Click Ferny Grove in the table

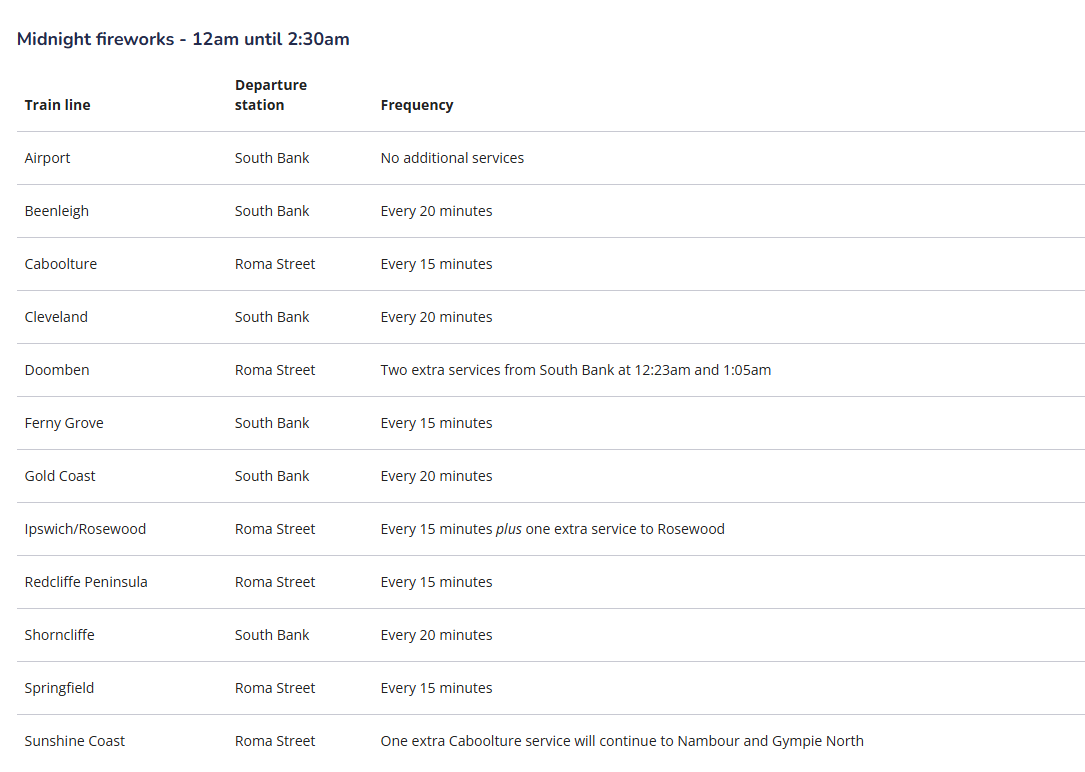pyautogui.click(x=64, y=423)
